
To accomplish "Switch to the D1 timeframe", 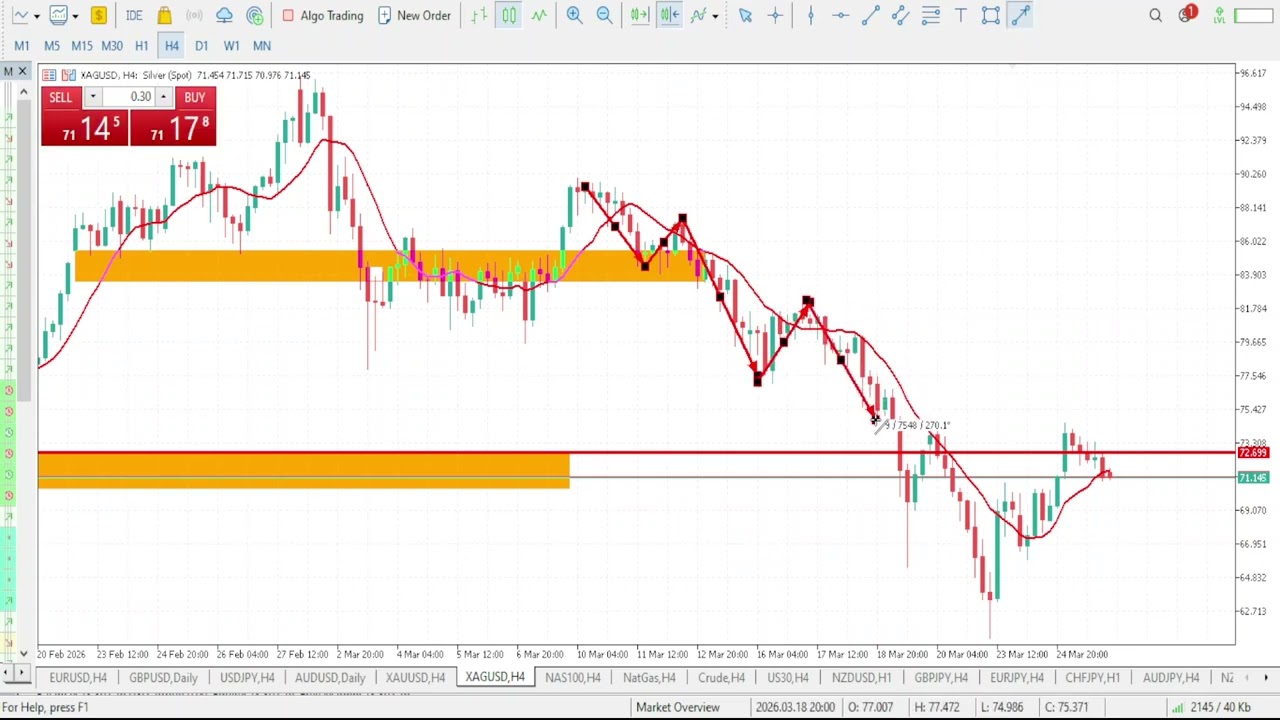I will 202,45.
